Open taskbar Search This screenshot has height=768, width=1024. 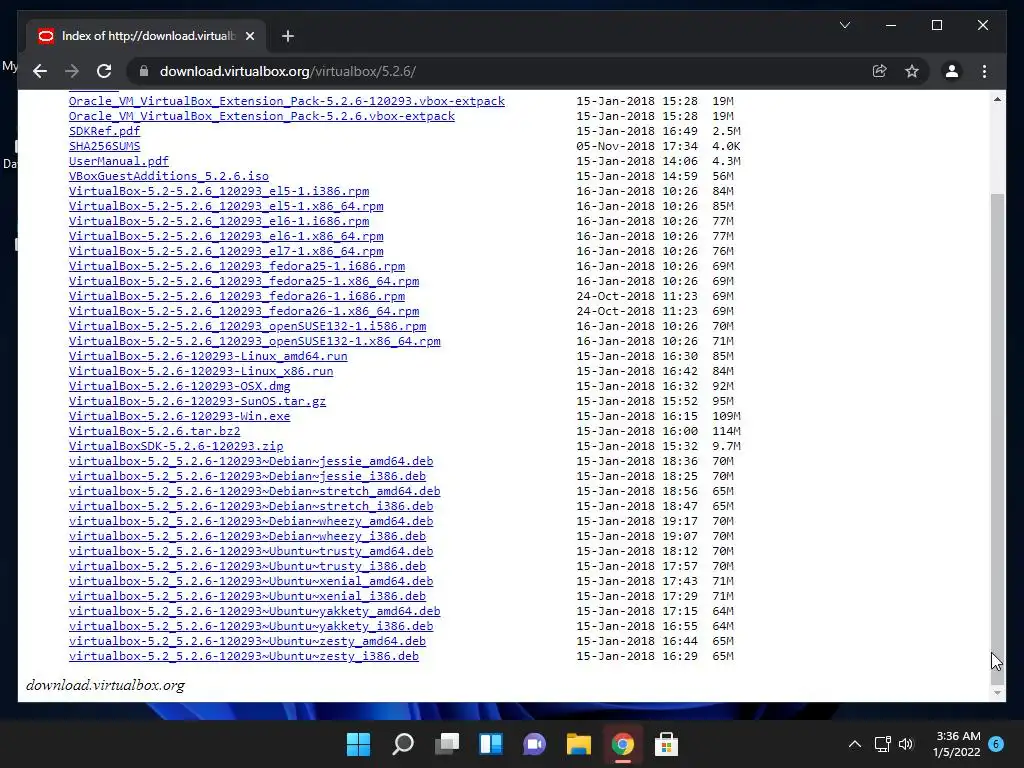[x=402, y=744]
